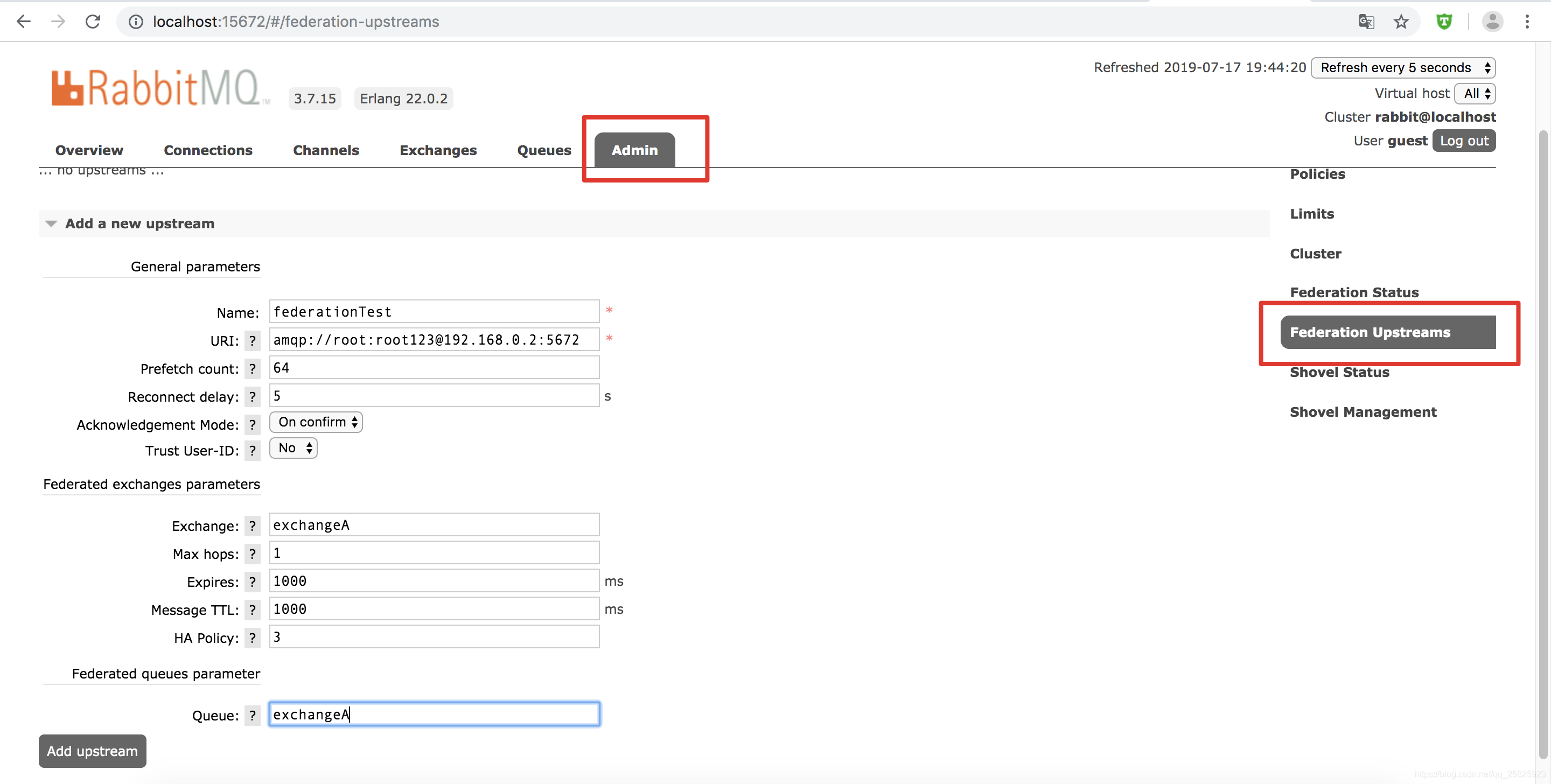Open the translate page icon
1551x784 pixels.
(x=1366, y=22)
